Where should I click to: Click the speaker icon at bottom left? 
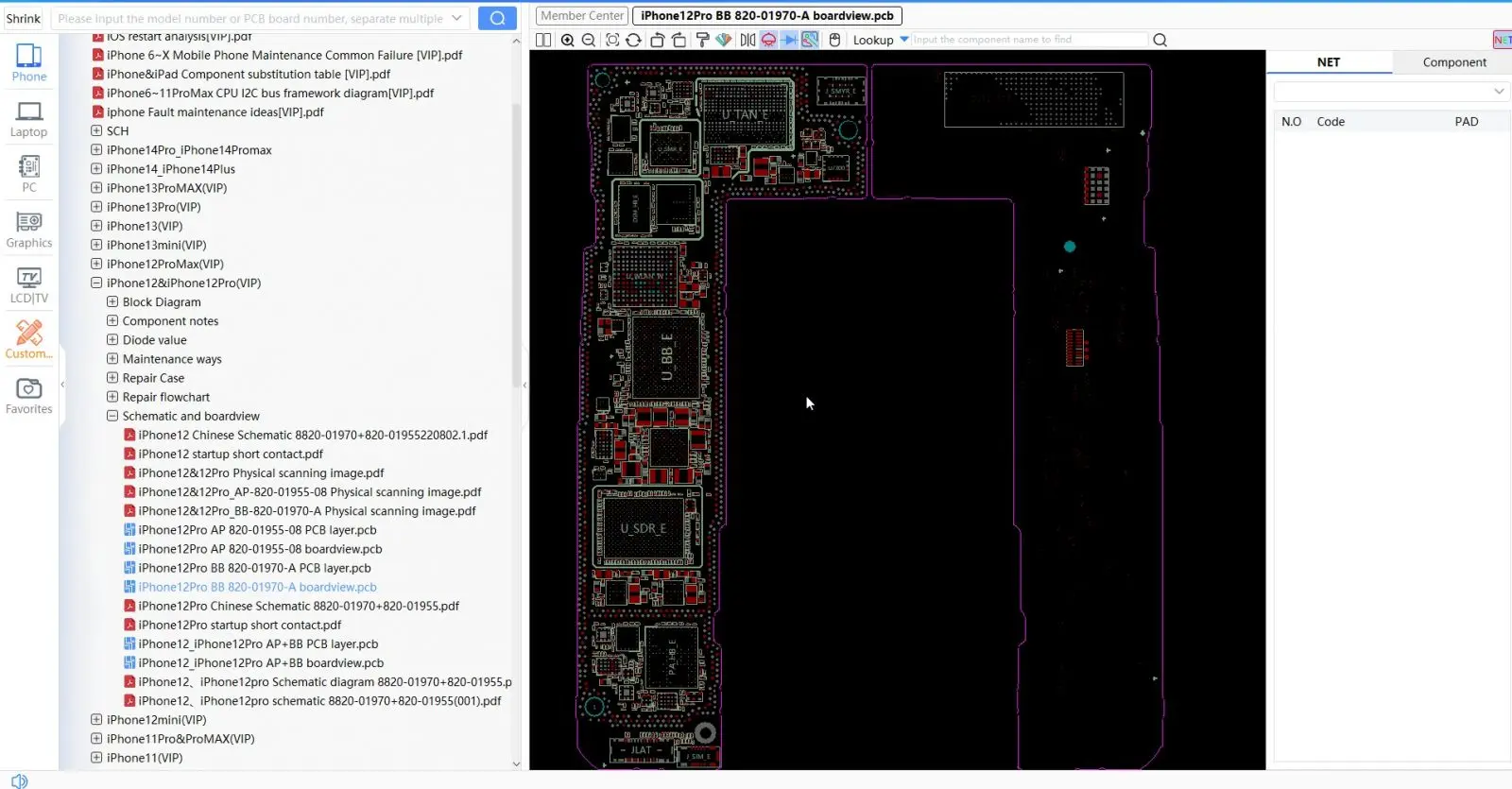20,780
